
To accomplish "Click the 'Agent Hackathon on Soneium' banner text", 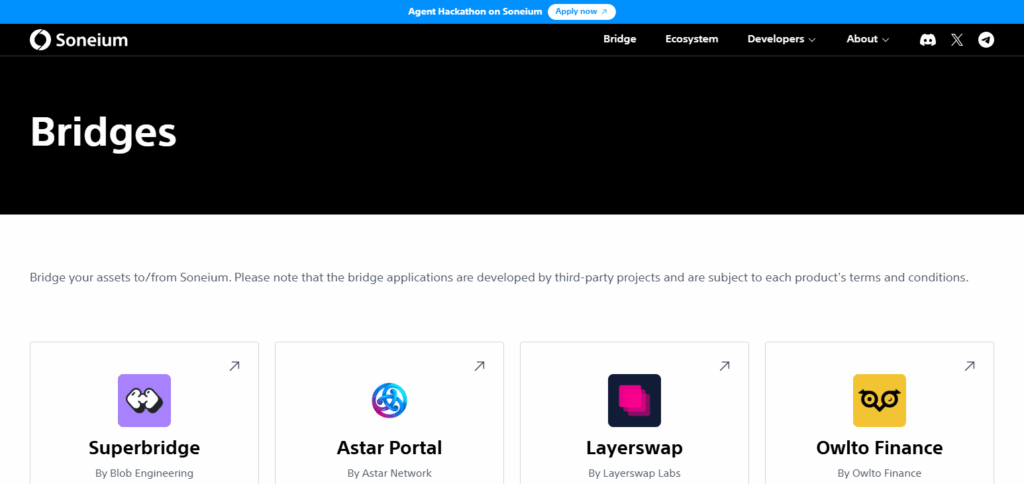I will point(475,12).
